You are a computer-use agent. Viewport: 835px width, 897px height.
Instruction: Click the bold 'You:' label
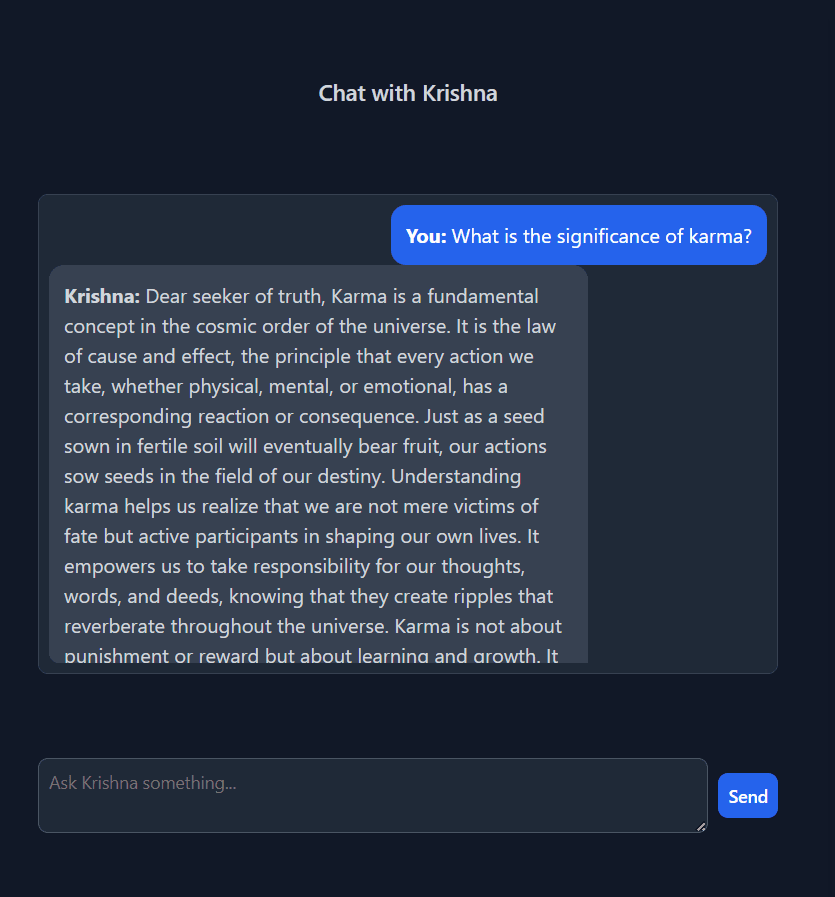(x=426, y=236)
